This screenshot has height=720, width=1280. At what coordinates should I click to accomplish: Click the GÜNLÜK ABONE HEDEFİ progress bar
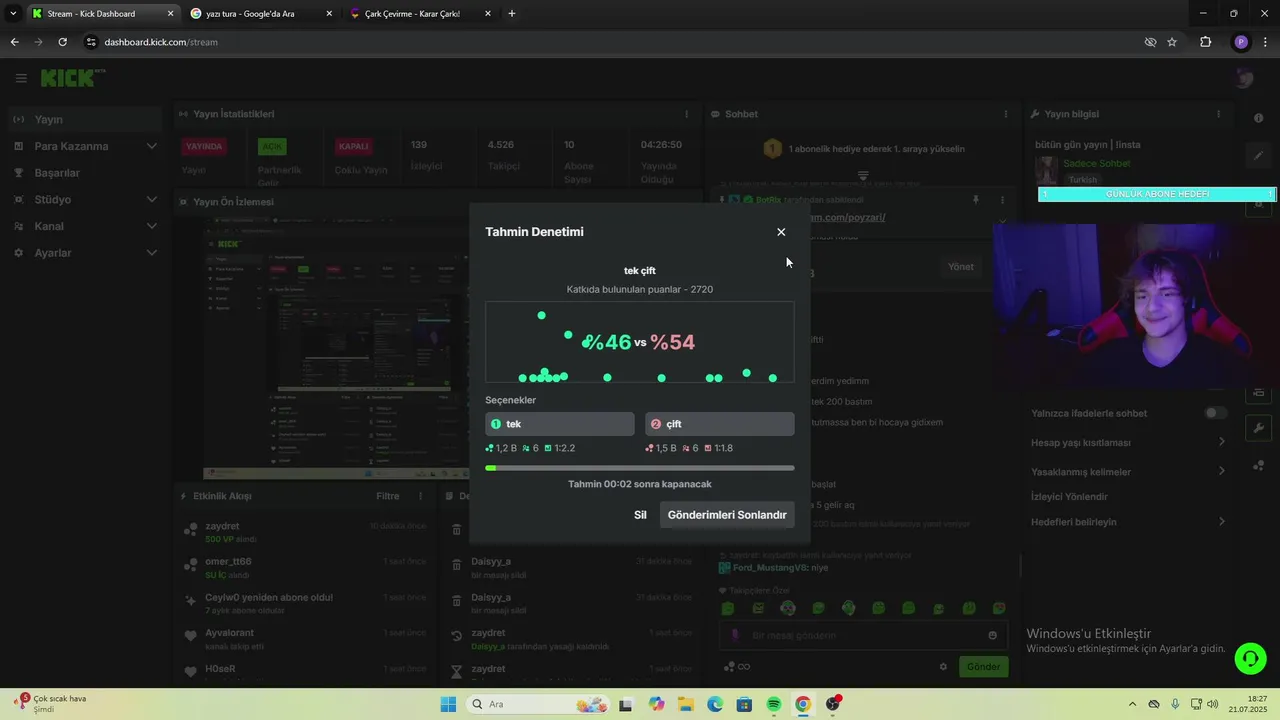tap(1157, 194)
